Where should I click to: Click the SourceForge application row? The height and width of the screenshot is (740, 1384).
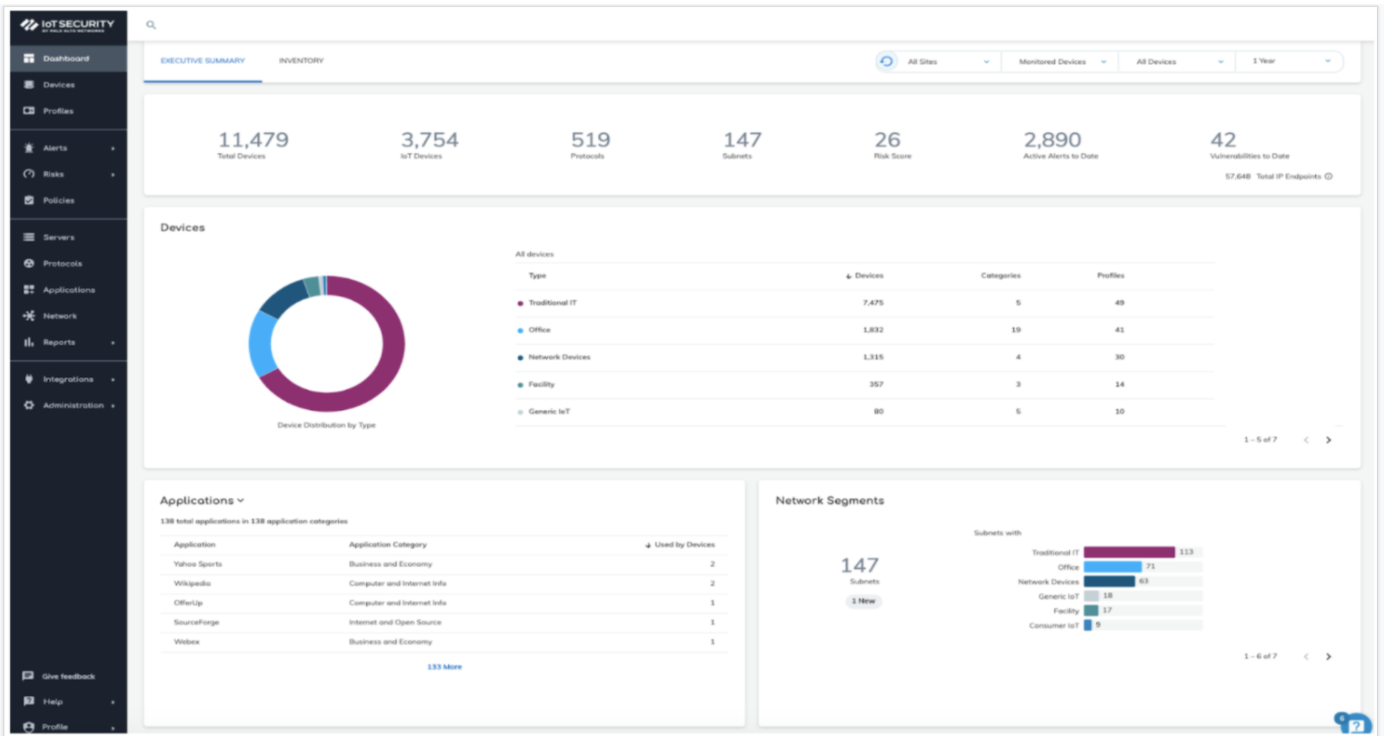coord(444,622)
